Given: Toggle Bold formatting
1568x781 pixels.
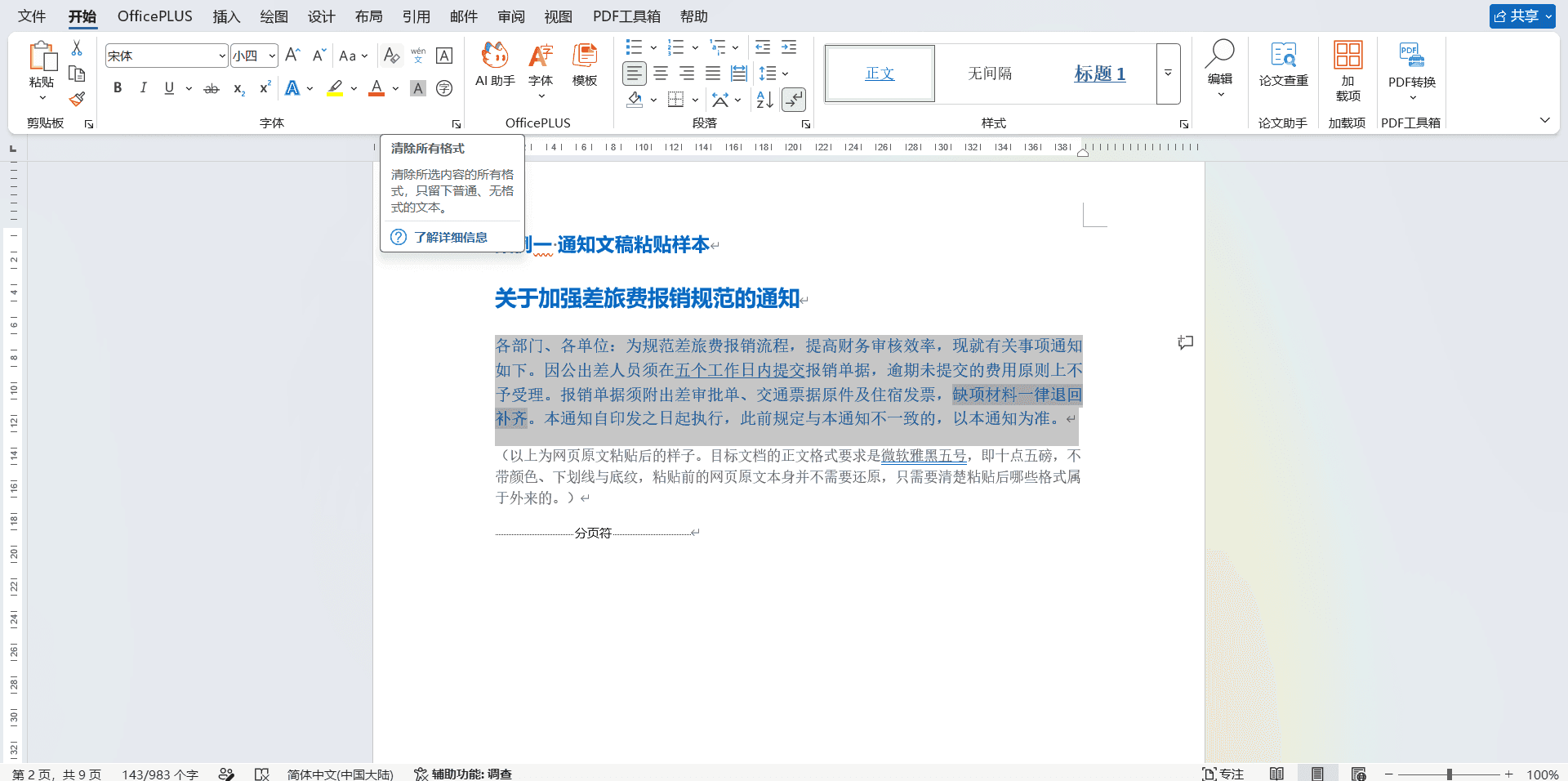Looking at the screenshot, I should click(x=118, y=88).
